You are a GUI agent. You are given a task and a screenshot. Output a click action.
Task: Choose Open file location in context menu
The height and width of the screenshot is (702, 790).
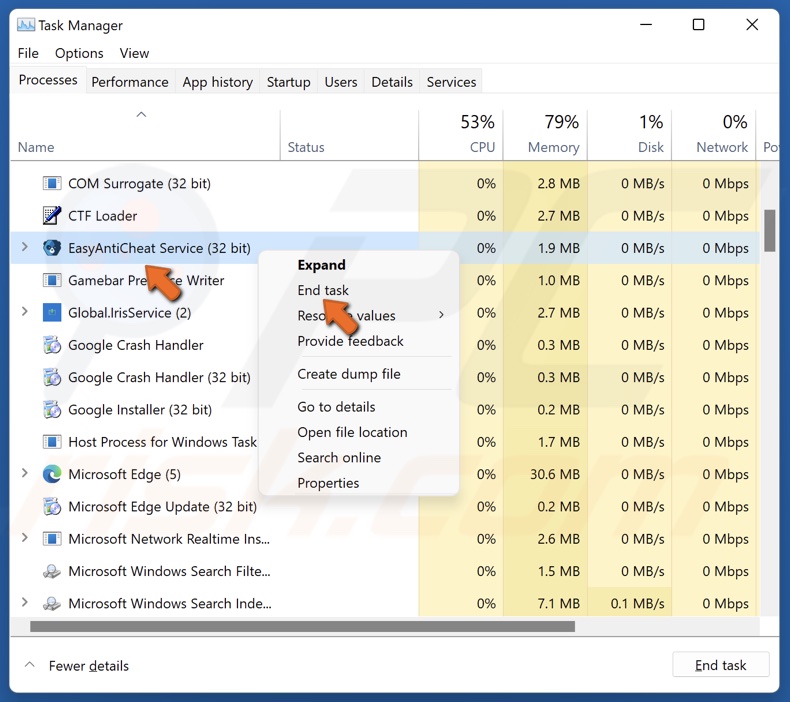tap(352, 432)
